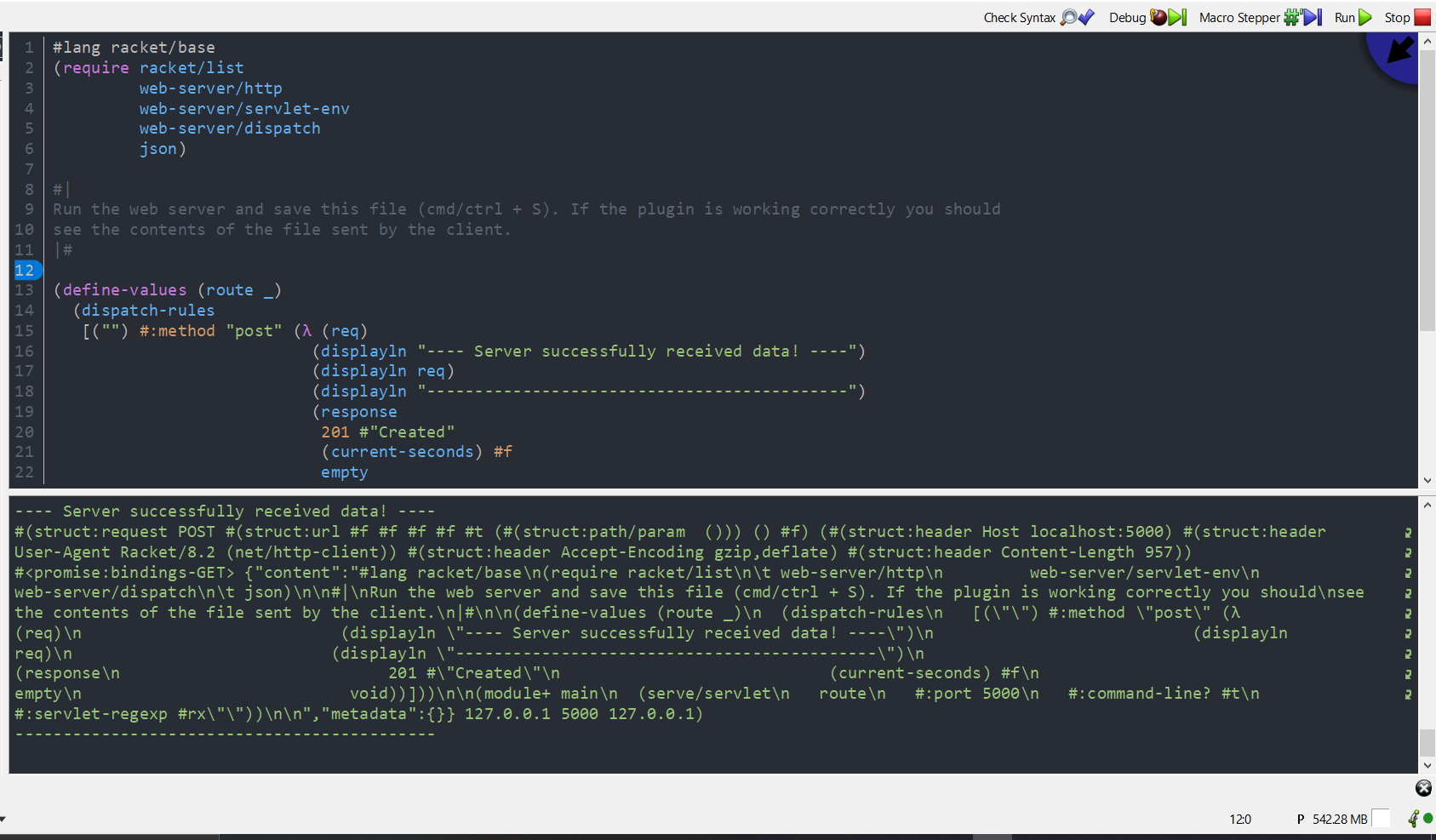Viewport: 1436px width, 840px height.
Task: Click the Debug bomb icon
Action: [x=1158, y=17]
